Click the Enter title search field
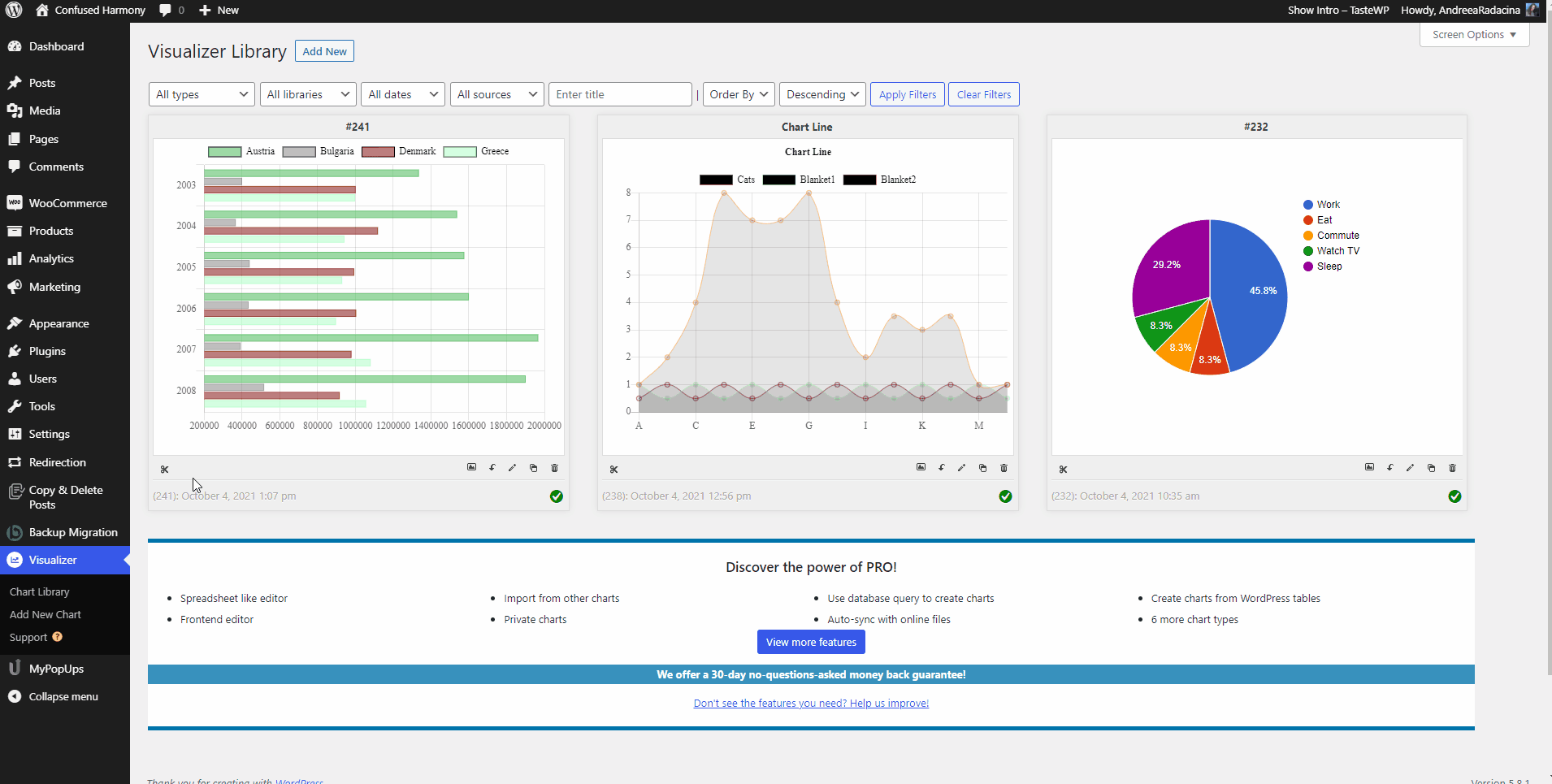This screenshot has width=1552, height=784. (x=620, y=94)
